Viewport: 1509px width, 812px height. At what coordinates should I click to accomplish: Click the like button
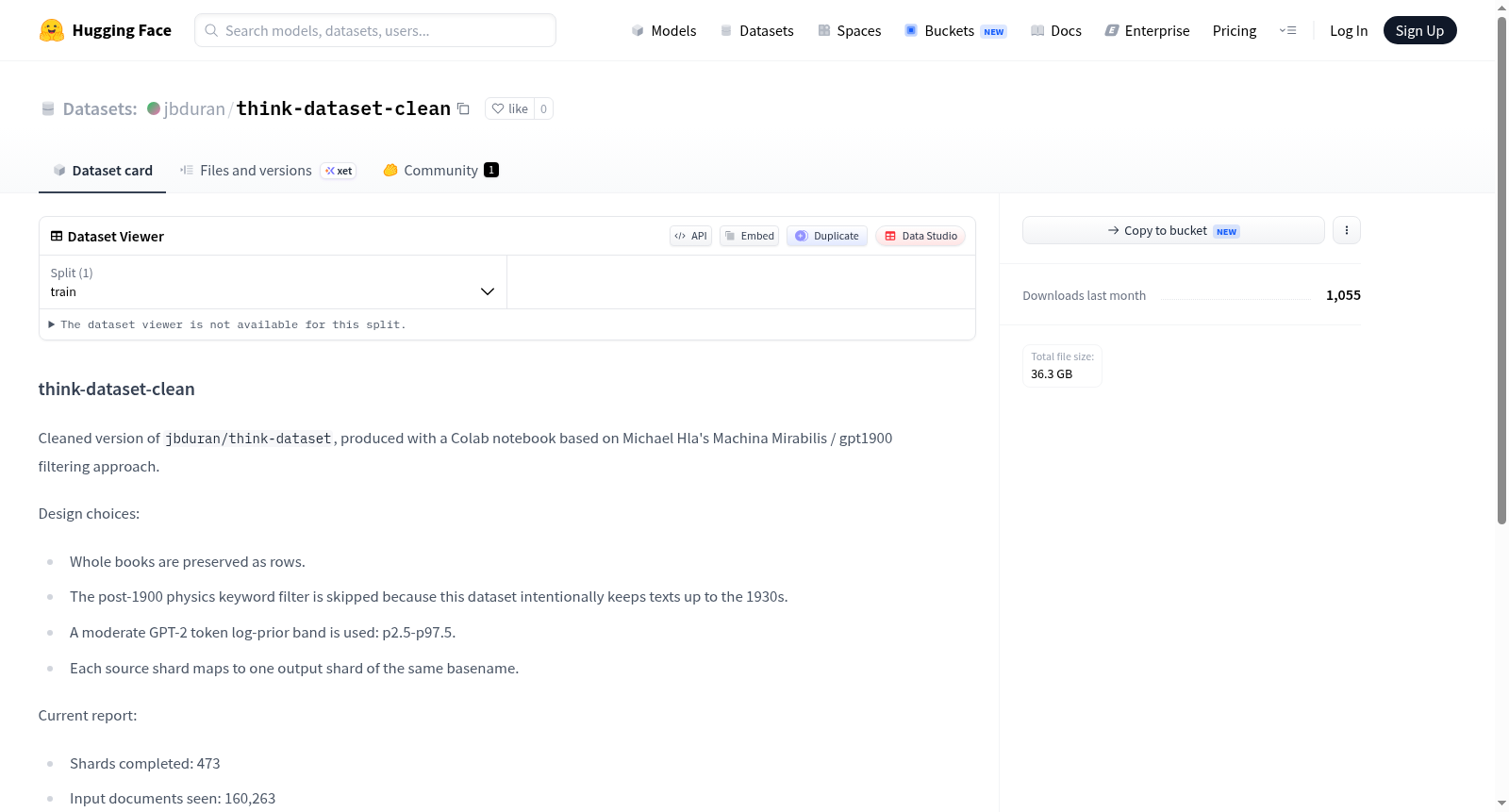tap(509, 108)
